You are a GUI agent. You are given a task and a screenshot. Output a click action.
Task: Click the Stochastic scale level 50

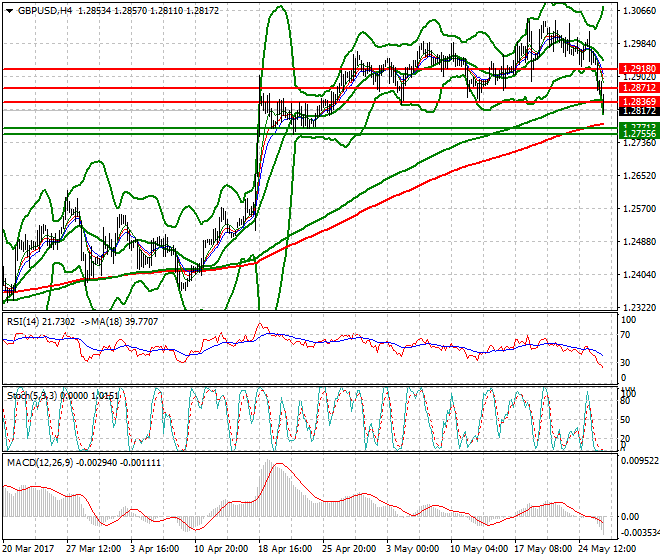pos(625,420)
